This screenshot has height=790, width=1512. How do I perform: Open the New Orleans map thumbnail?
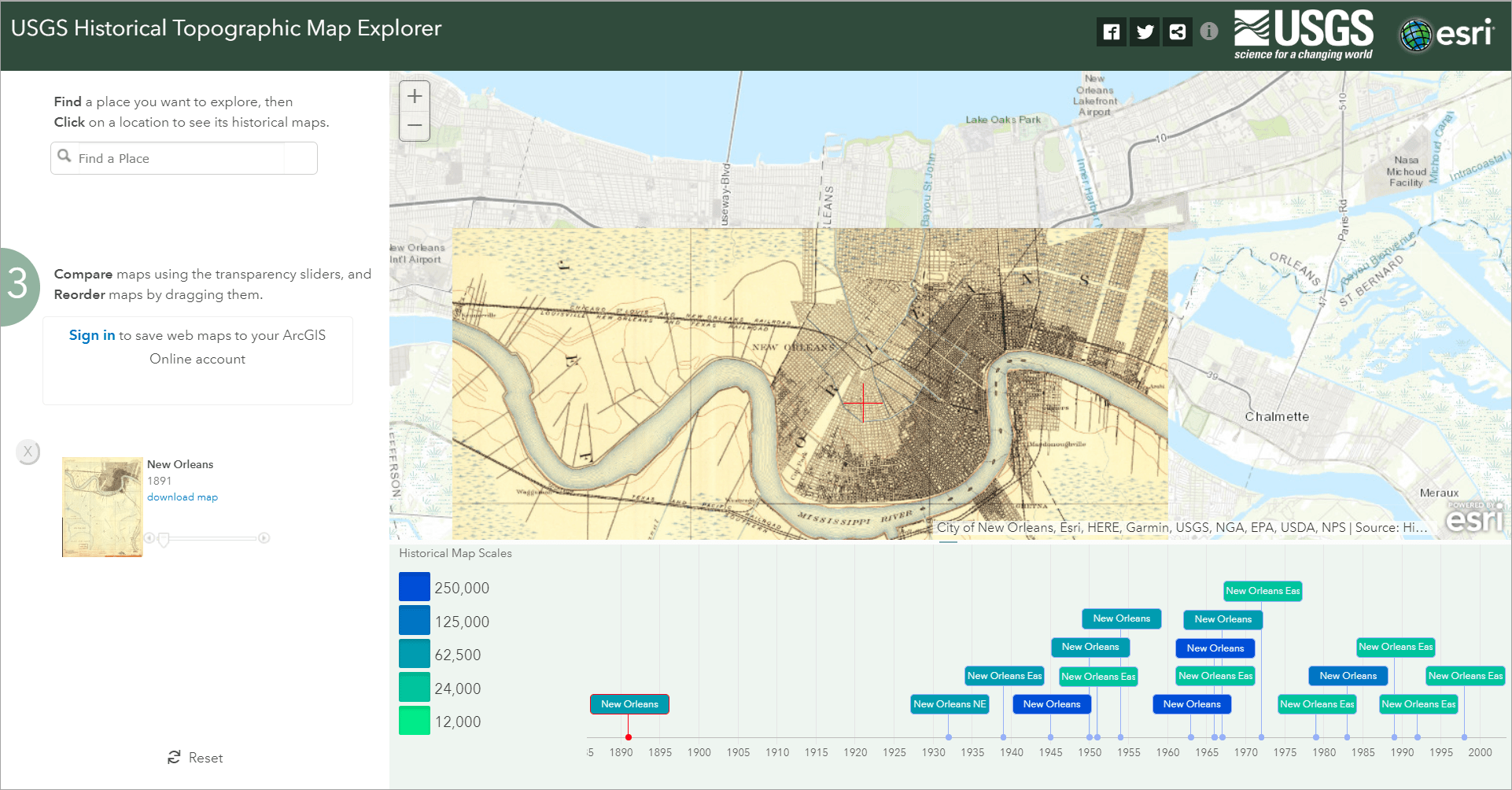point(101,506)
